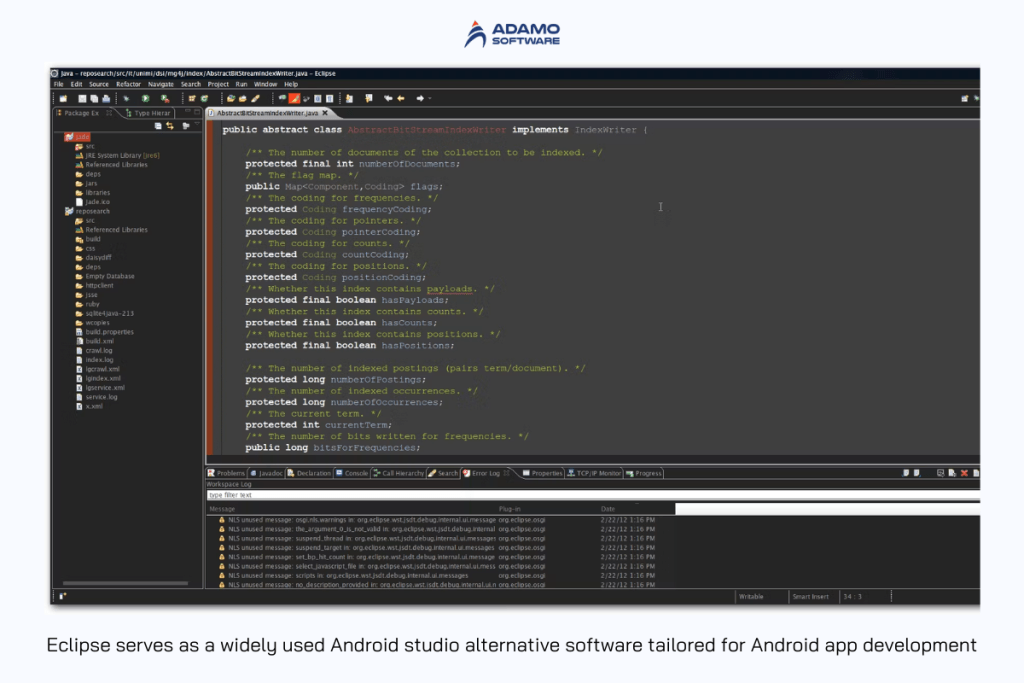
Task: Minimize the Package Explorer panel
Action: pos(188,111)
